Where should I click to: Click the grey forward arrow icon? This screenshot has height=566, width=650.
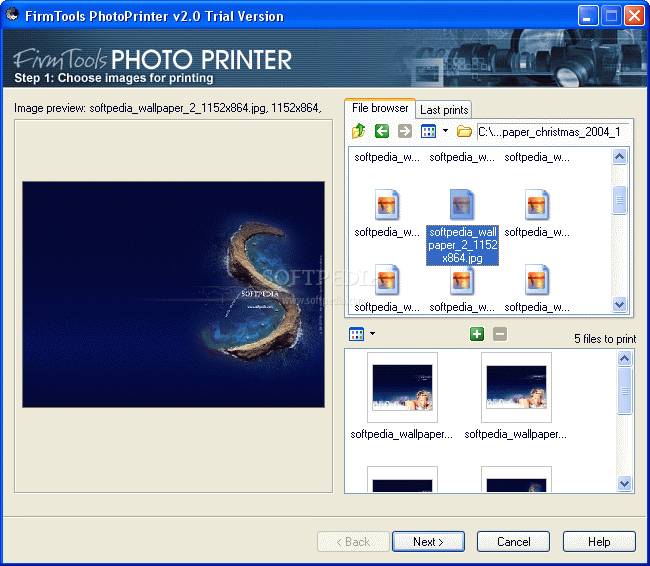coord(405,131)
